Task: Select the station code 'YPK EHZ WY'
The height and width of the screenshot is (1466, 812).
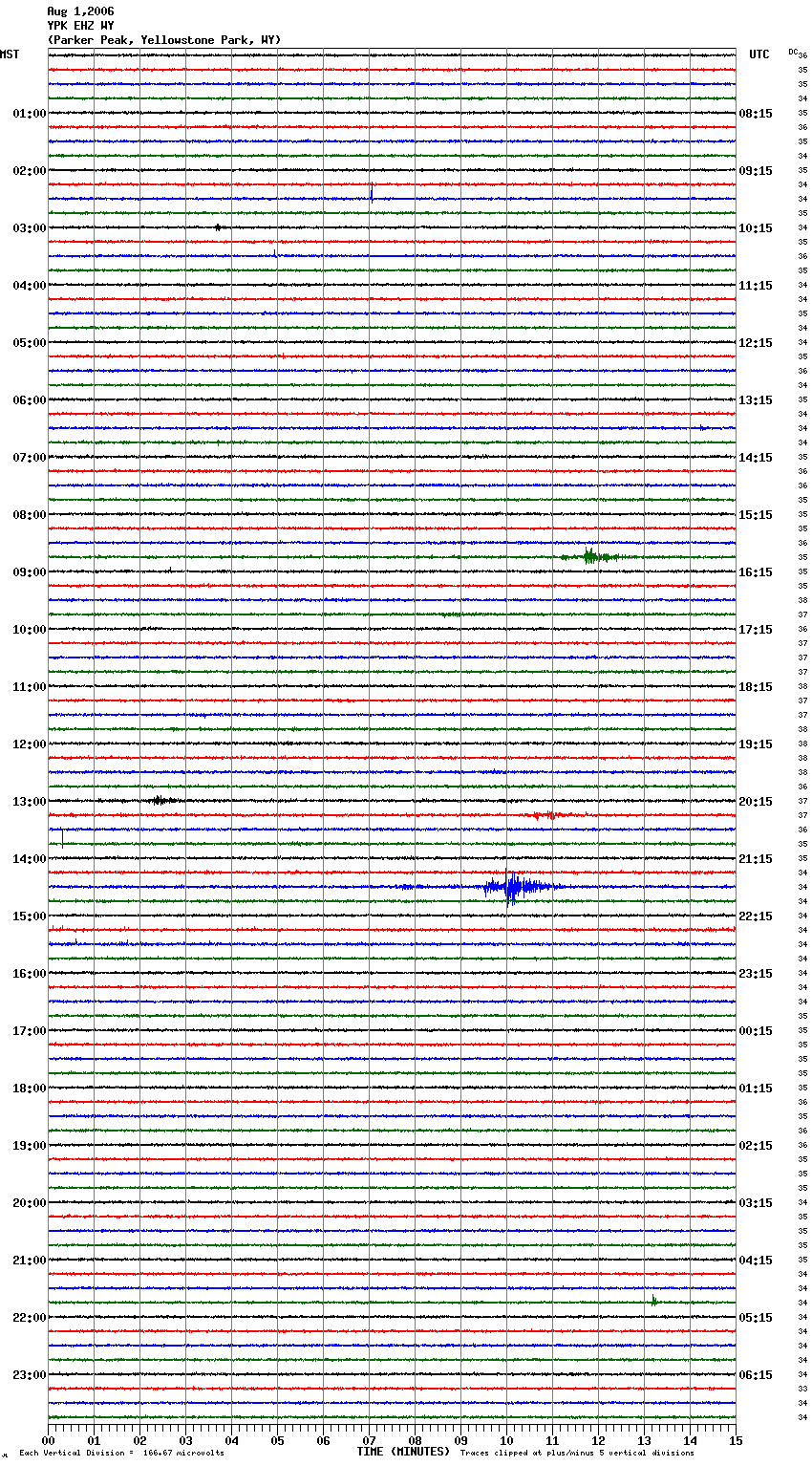Action: click(x=80, y=26)
